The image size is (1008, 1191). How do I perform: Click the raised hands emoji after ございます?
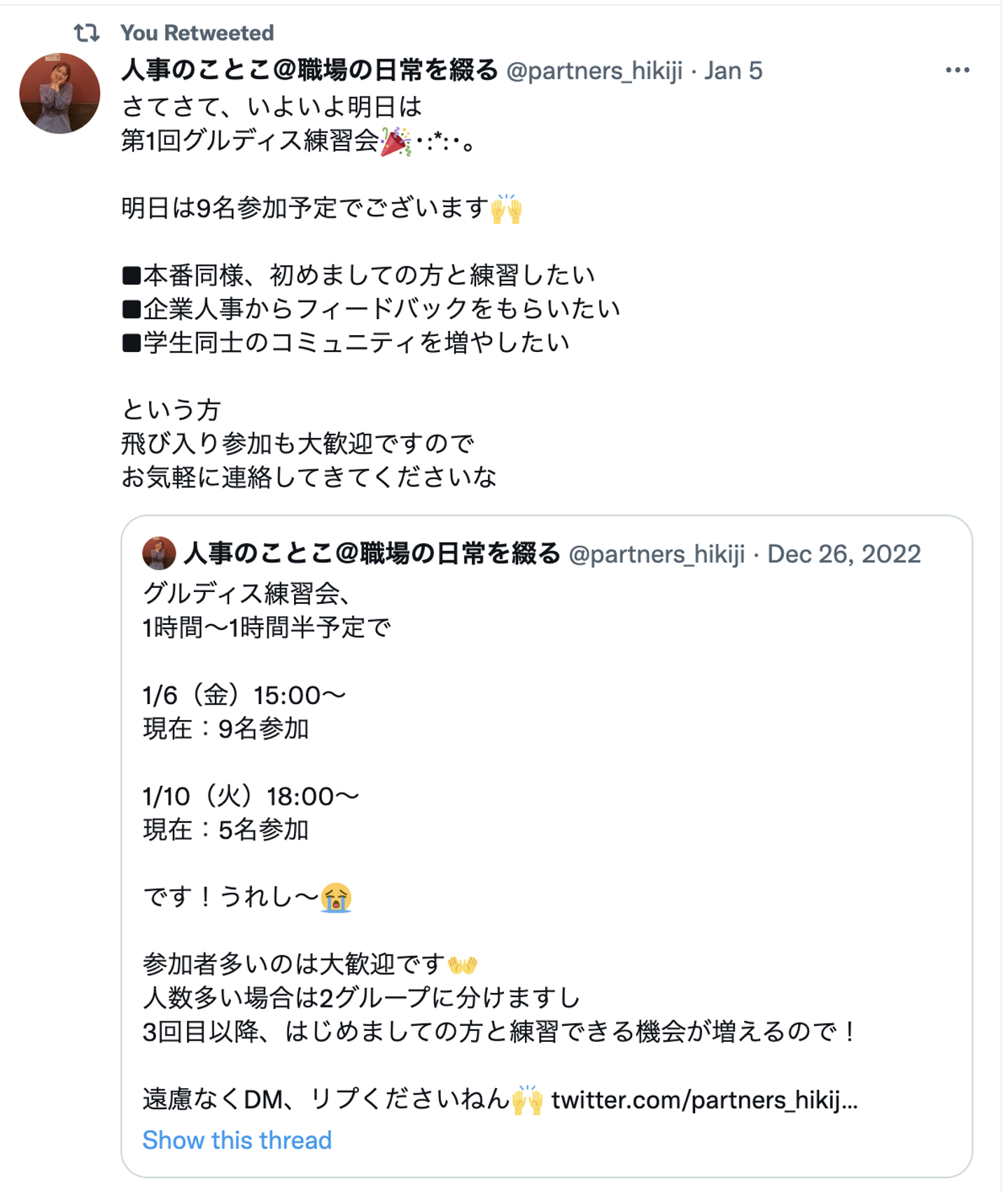pos(506,209)
